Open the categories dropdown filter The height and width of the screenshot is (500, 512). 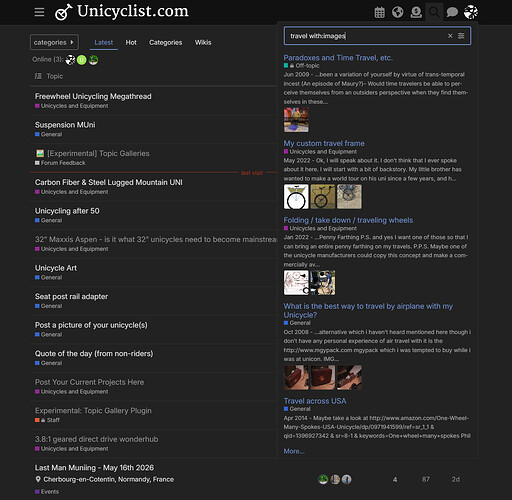coord(54,42)
